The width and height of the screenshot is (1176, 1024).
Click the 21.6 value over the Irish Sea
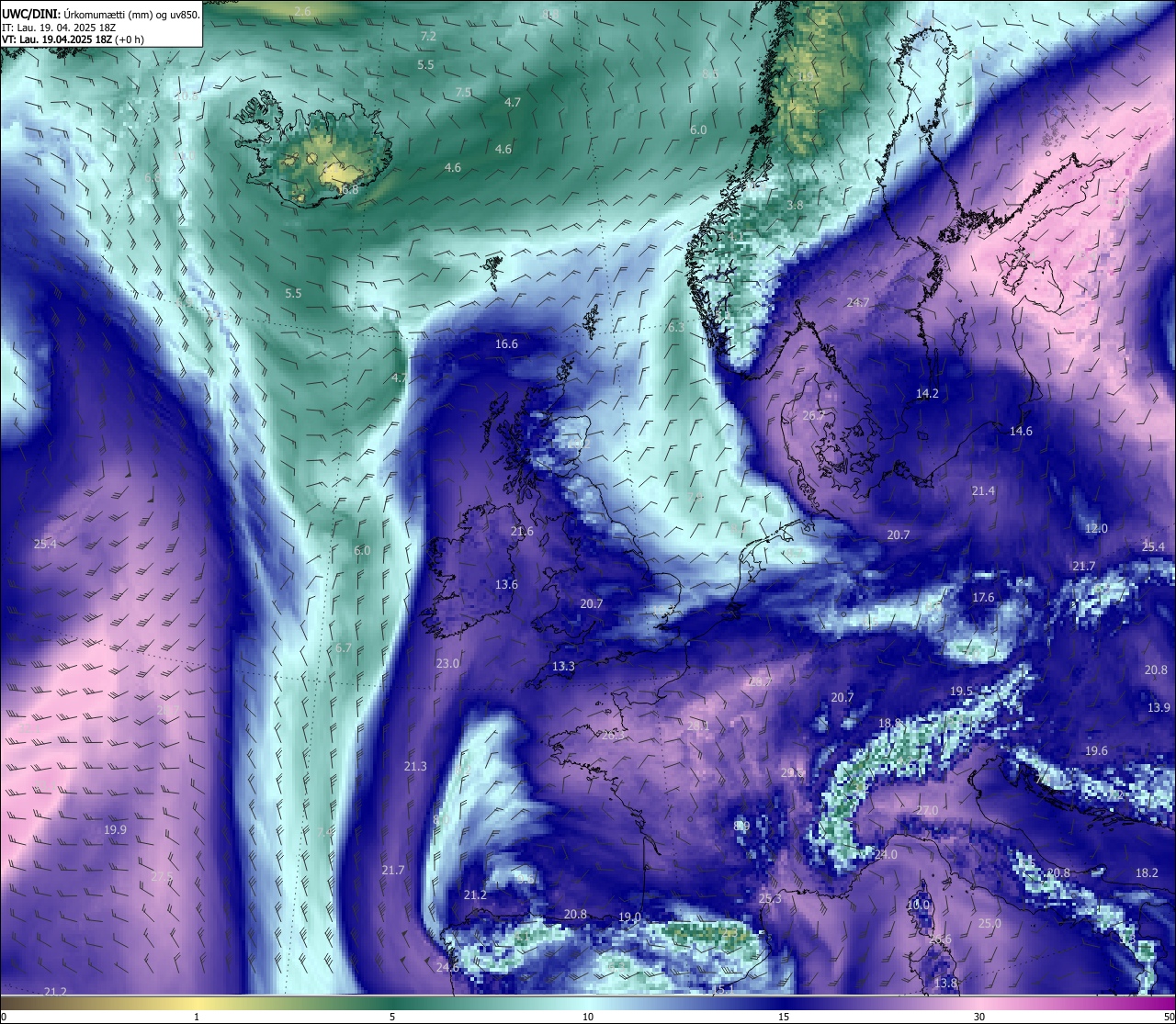tap(522, 532)
